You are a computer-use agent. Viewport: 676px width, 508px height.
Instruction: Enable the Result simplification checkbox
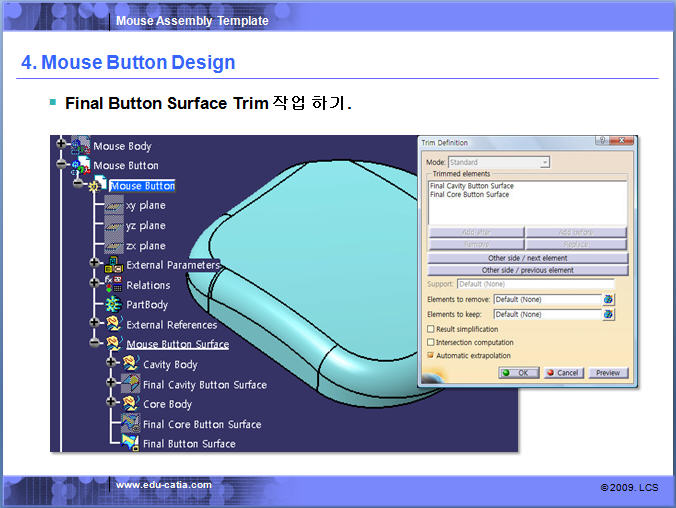(431, 329)
